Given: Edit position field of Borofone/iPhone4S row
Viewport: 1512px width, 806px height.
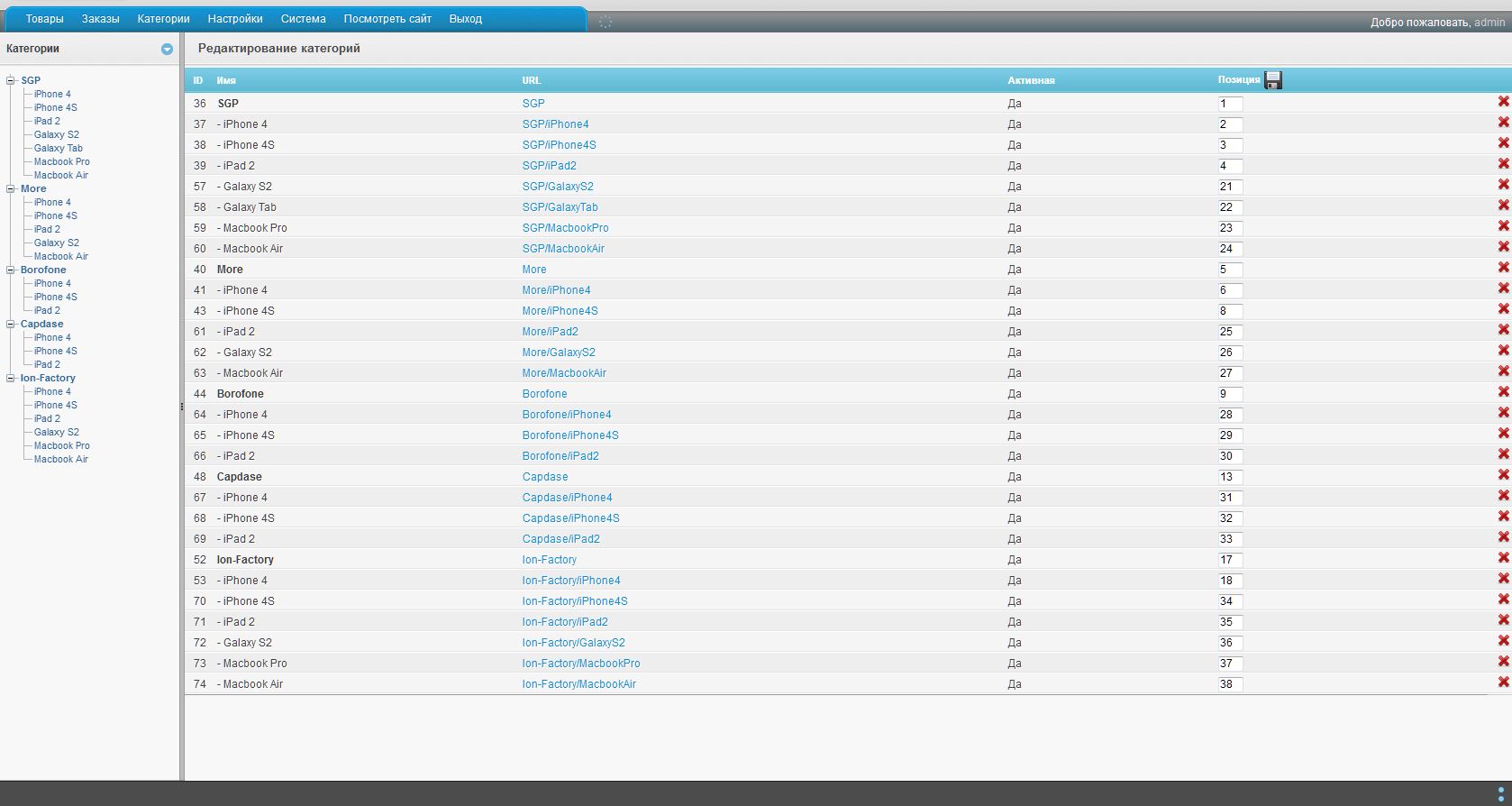Looking at the screenshot, I should pyautogui.click(x=1230, y=435).
